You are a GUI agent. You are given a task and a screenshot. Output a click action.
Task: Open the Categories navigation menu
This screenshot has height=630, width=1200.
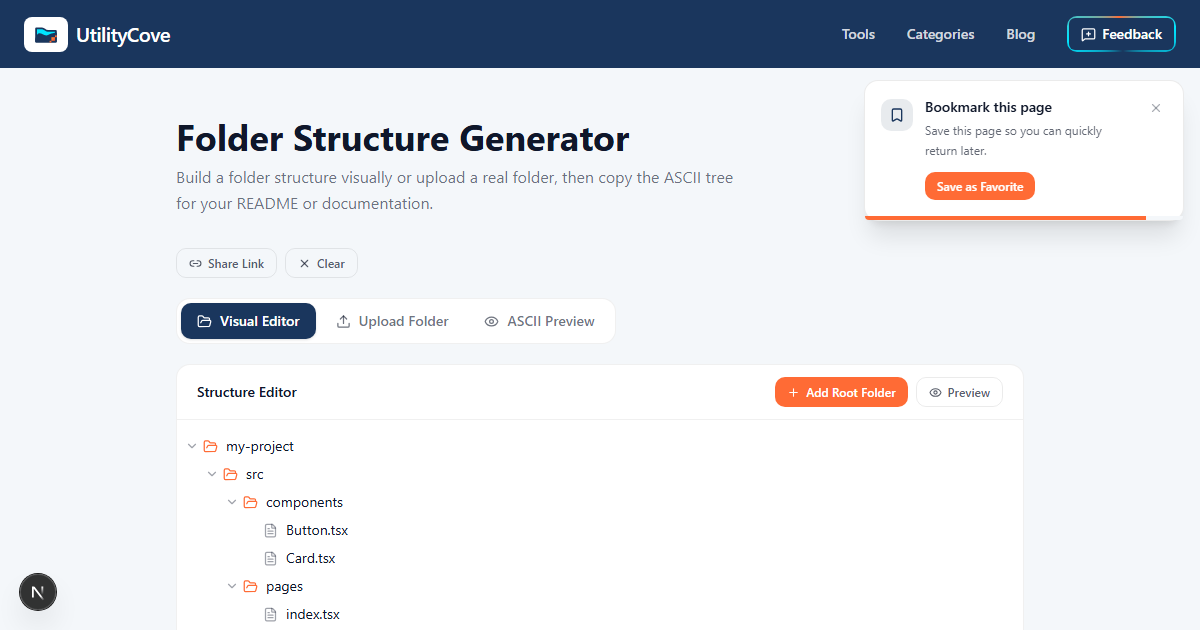[x=940, y=34]
